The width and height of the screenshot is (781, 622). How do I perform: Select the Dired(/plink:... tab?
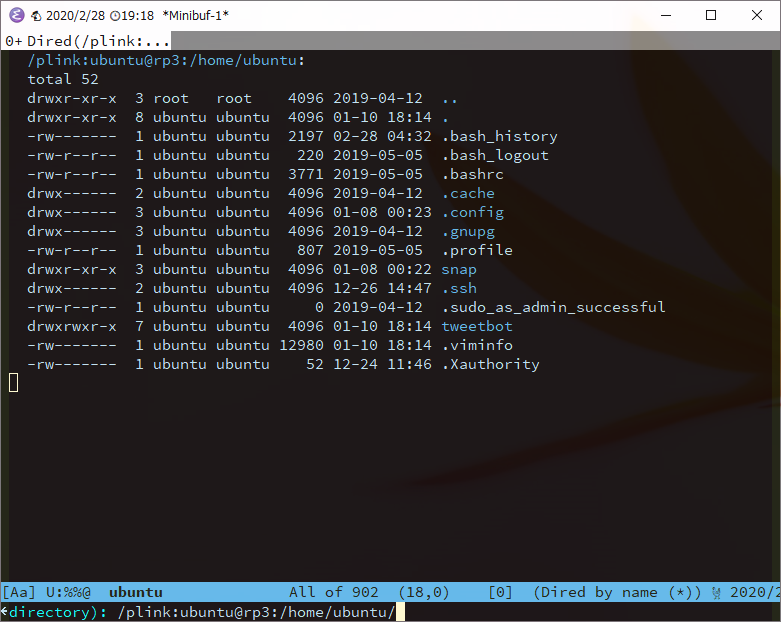click(87, 41)
